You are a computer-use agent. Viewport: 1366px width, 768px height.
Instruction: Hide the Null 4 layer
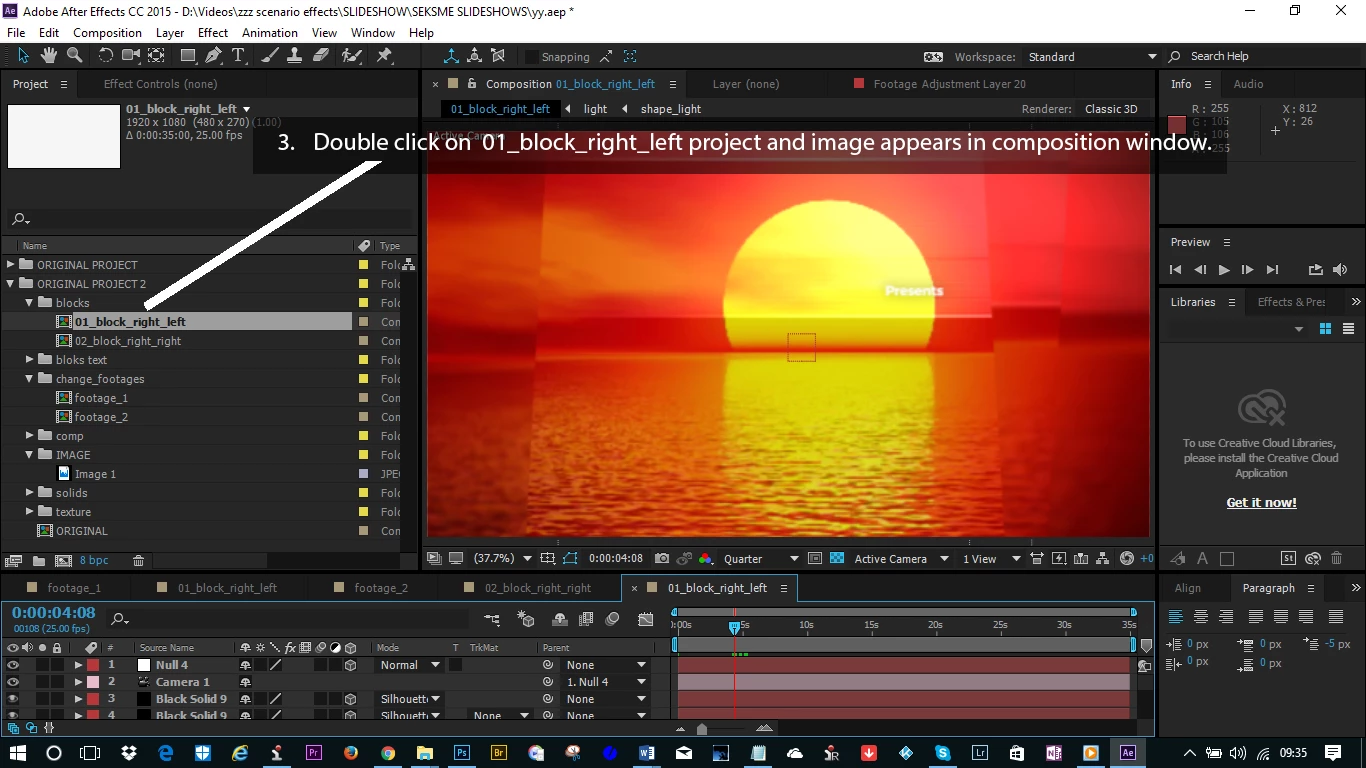tap(13, 665)
